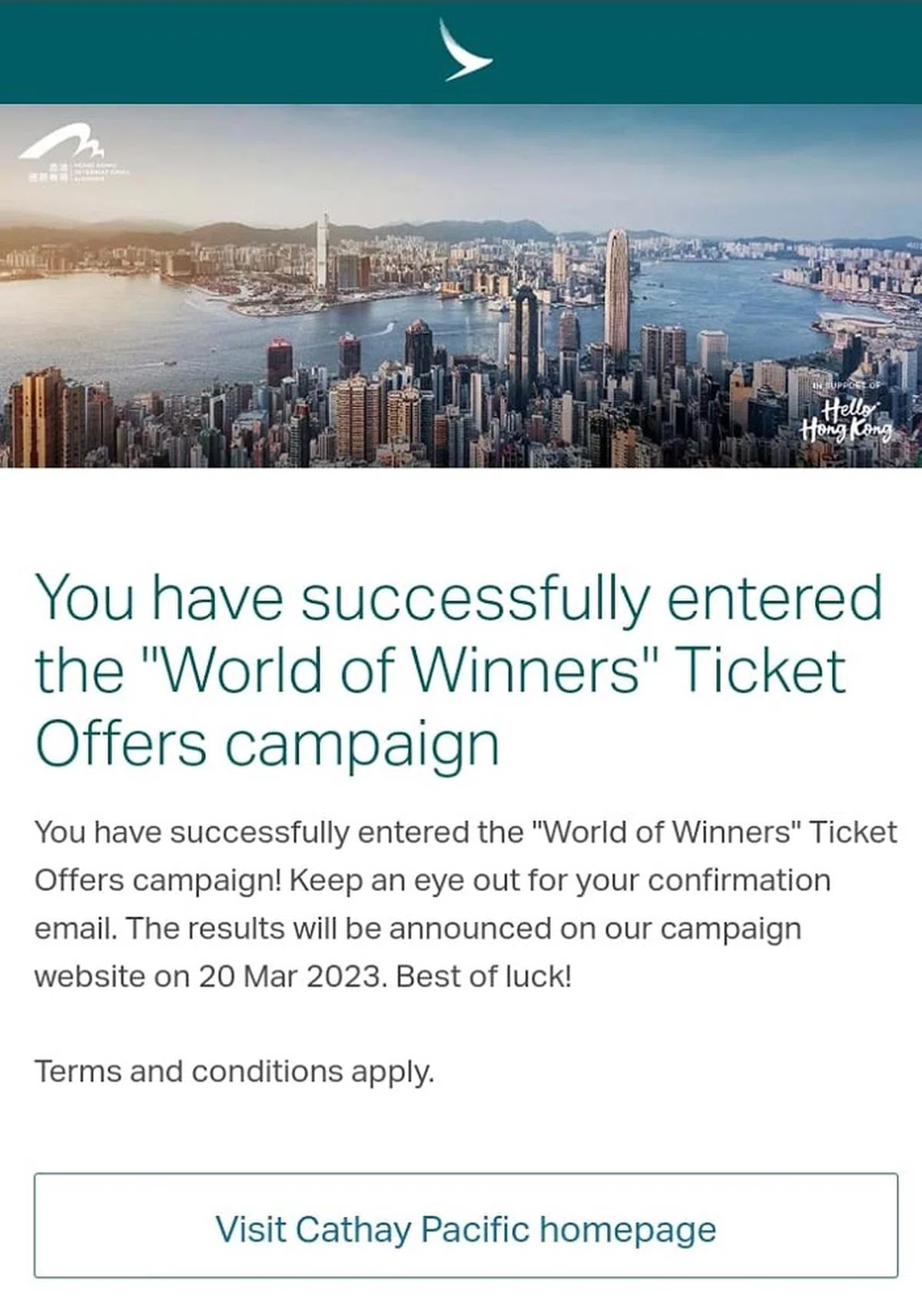Click the "Best of luck!" text
The height and width of the screenshot is (1316, 922).
pyautogui.click(x=484, y=976)
